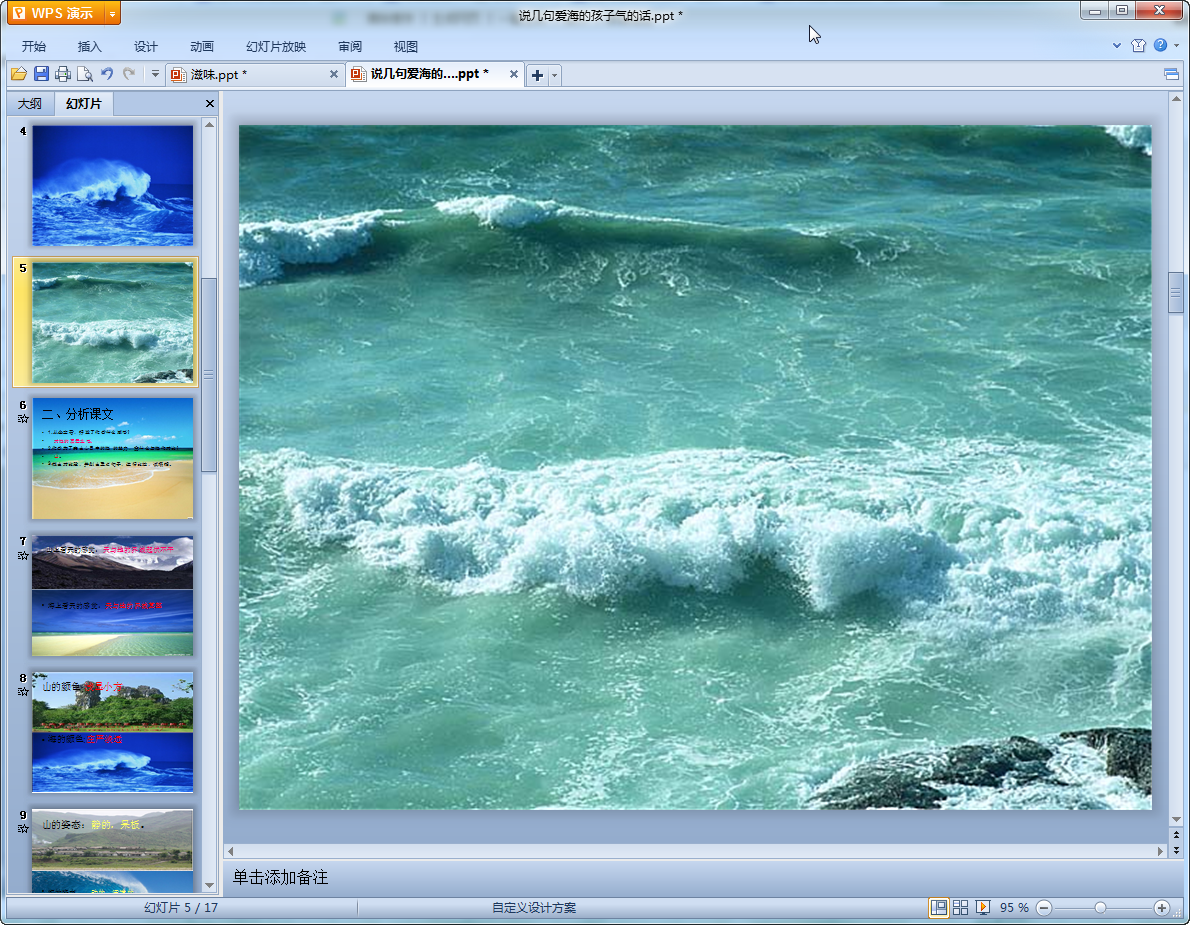Switch to the 滋味.ppt document tab
The image size is (1190, 925).
click(218, 75)
